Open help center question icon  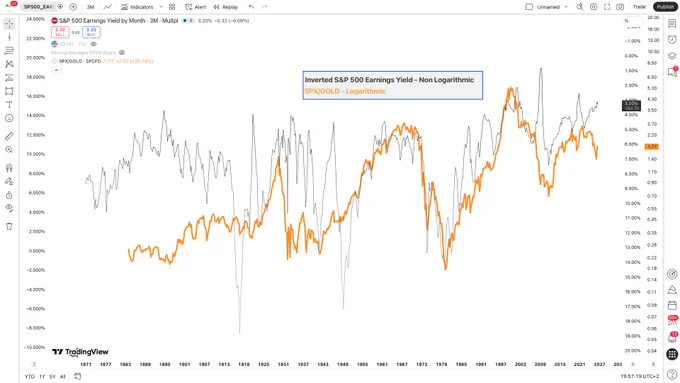pos(672,374)
